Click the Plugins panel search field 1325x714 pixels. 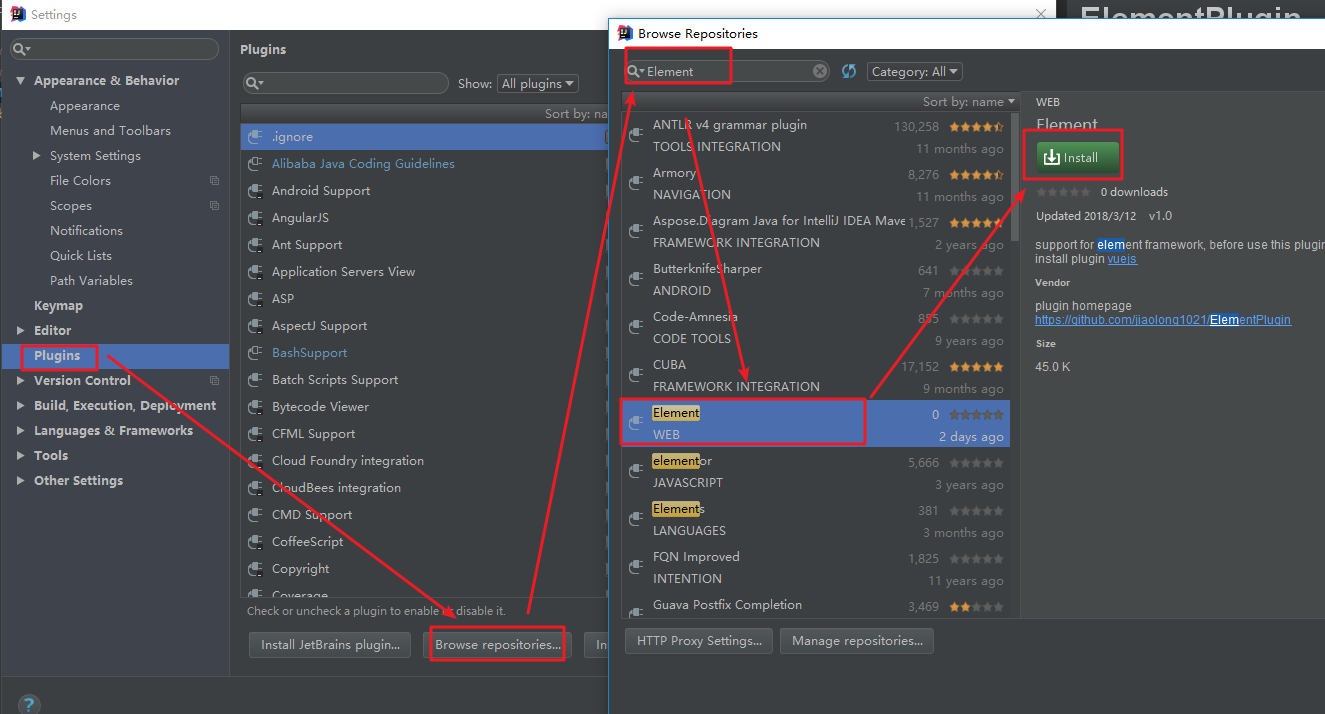pyautogui.click(x=345, y=83)
